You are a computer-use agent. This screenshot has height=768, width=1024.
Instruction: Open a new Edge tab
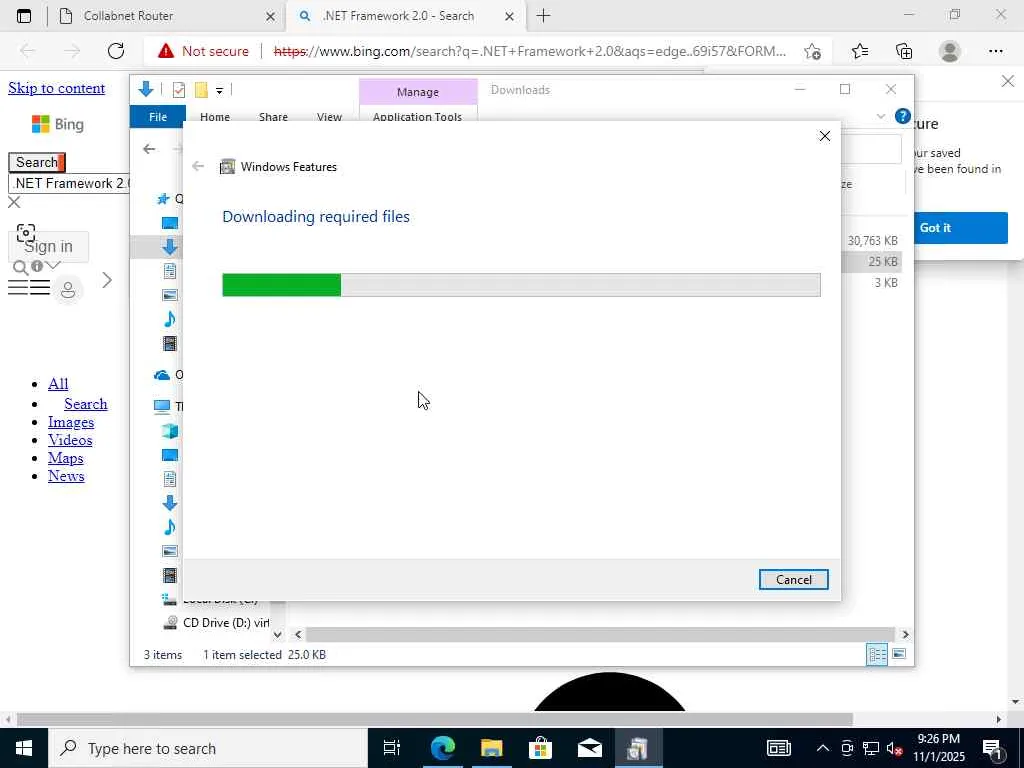click(543, 16)
